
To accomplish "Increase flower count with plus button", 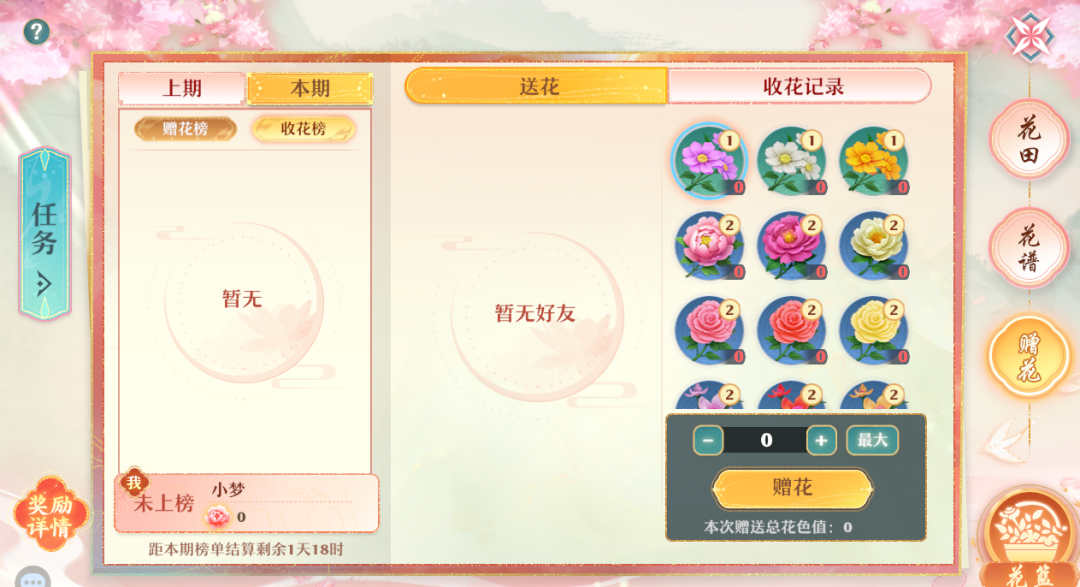I will tap(821, 440).
